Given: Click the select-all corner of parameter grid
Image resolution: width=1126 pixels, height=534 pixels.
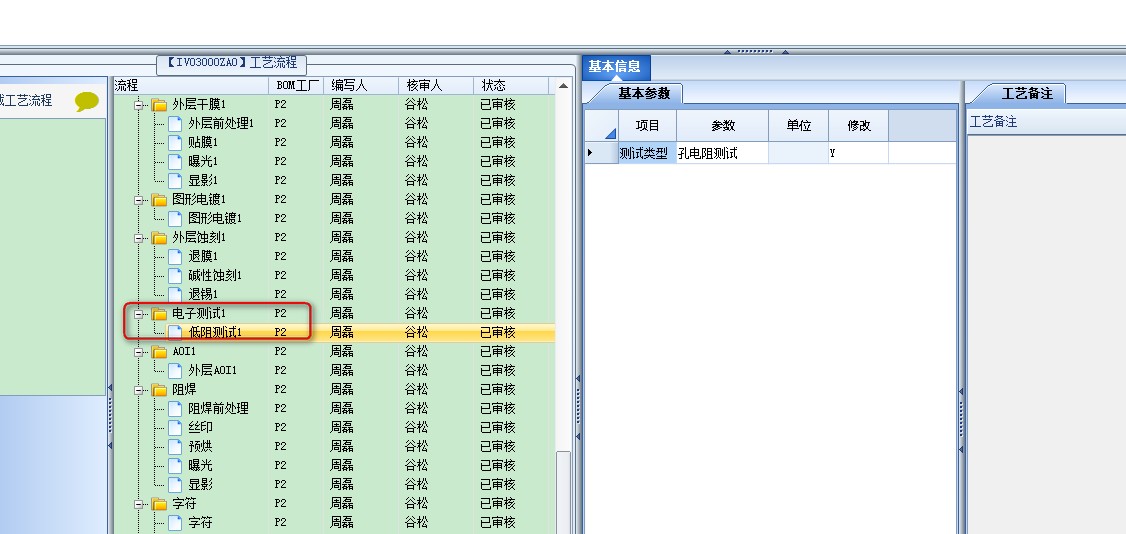Looking at the screenshot, I should [602, 126].
